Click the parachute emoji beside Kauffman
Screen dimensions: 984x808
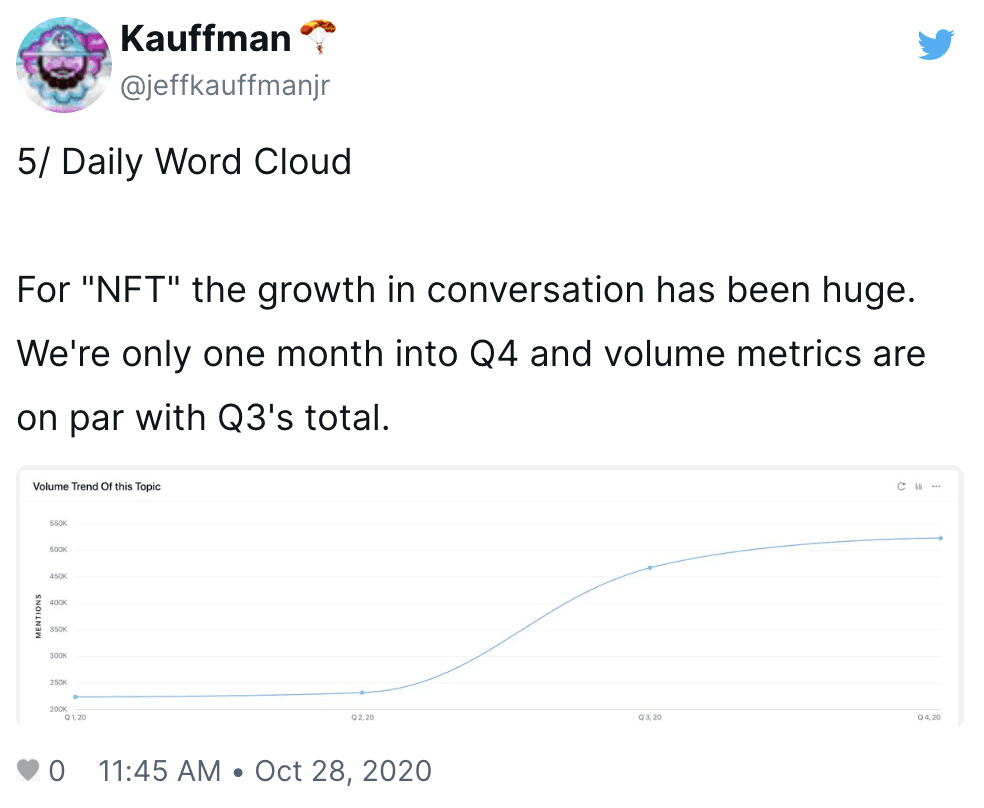tap(318, 36)
